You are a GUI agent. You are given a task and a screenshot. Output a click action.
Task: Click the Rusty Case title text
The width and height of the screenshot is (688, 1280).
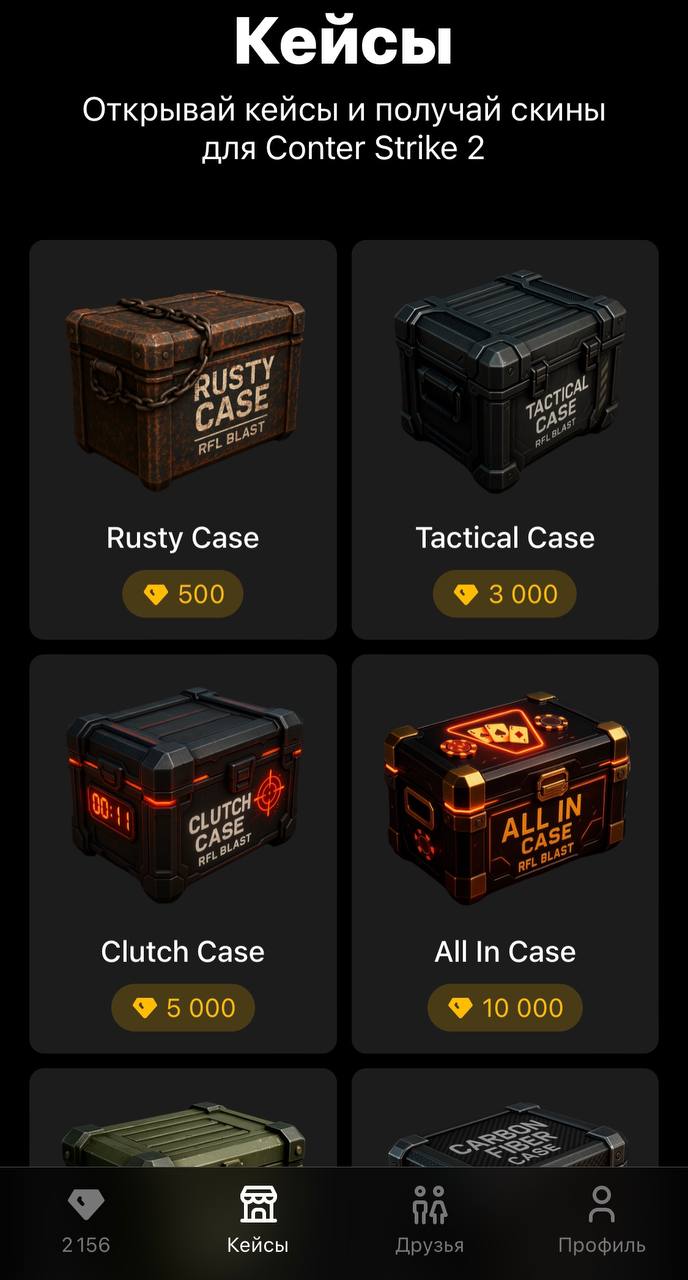point(183,538)
